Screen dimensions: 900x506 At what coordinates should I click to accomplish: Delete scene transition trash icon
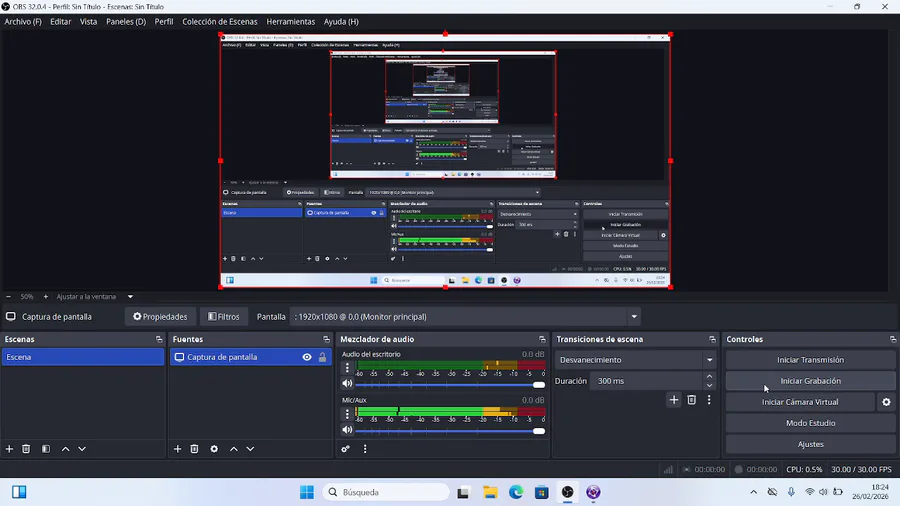click(x=692, y=400)
